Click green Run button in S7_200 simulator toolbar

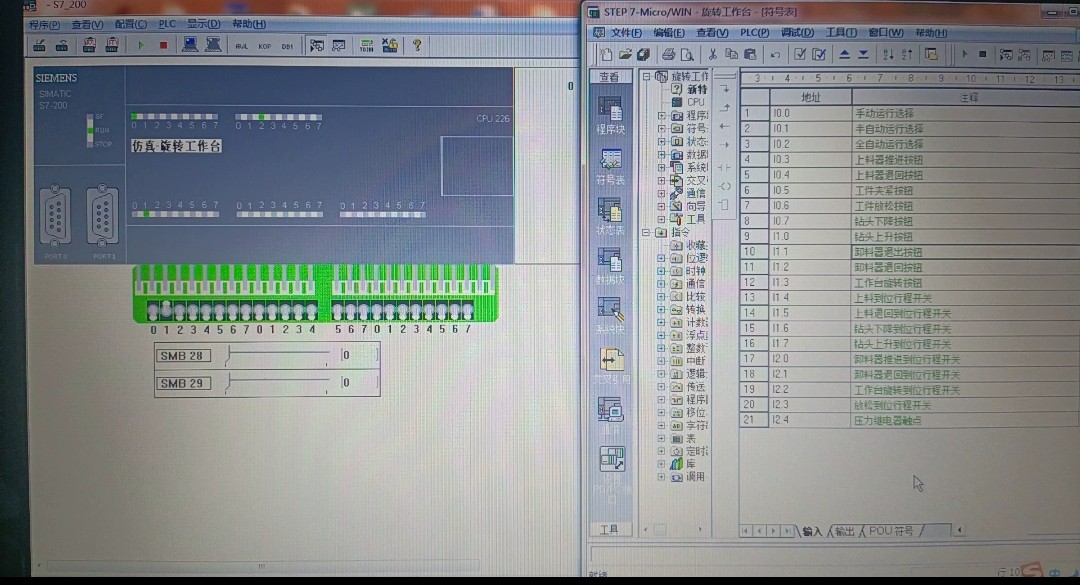[141, 45]
